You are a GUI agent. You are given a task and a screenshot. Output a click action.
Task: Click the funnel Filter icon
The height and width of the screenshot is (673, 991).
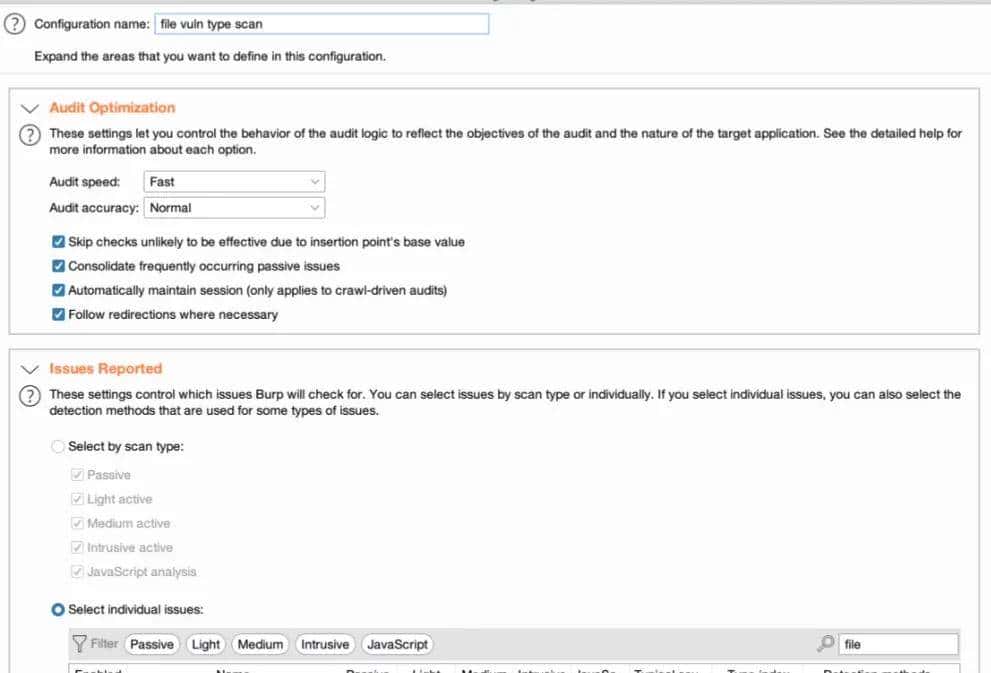point(79,644)
